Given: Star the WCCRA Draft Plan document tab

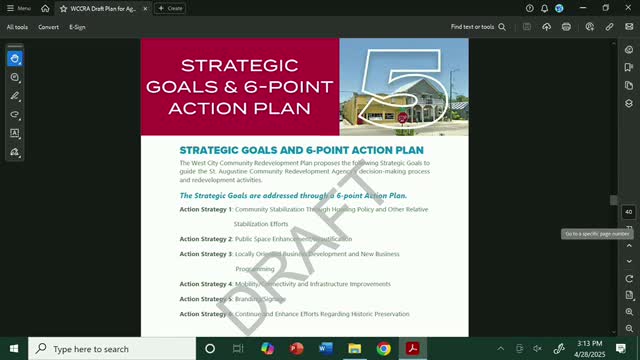Looking at the screenshot, I should point(63,9).
